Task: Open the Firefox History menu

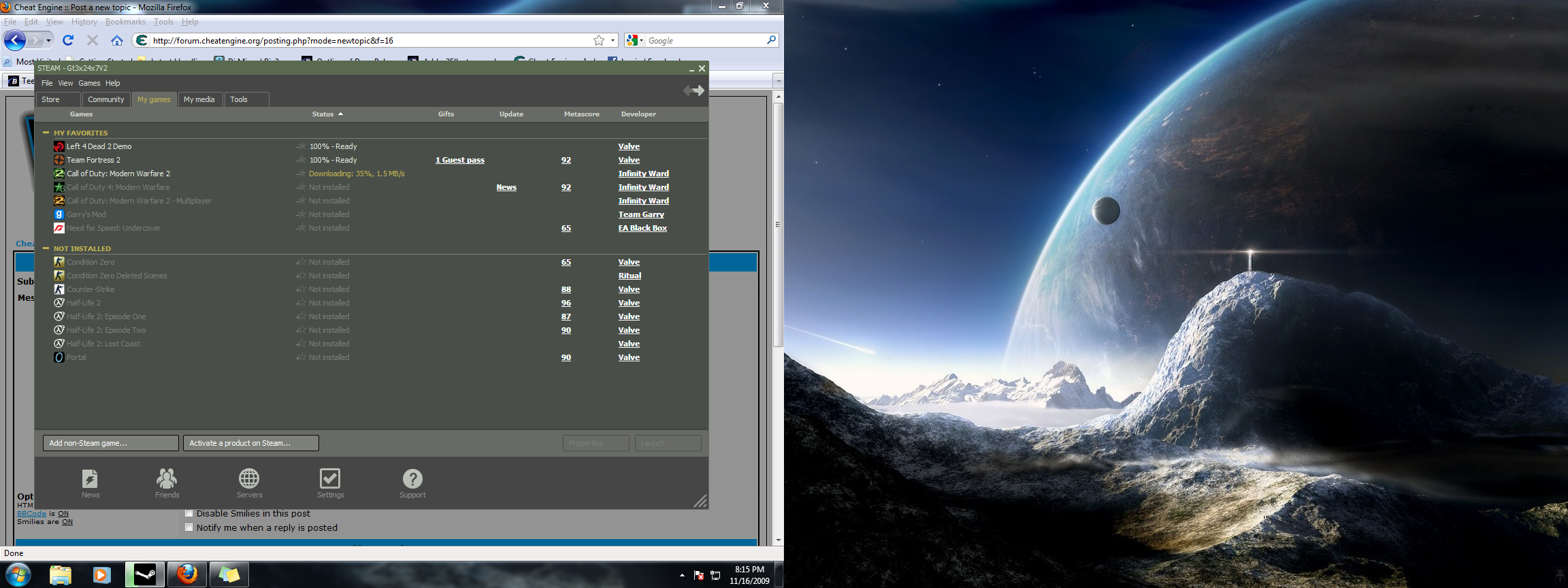Action: [x=84, y=22]
